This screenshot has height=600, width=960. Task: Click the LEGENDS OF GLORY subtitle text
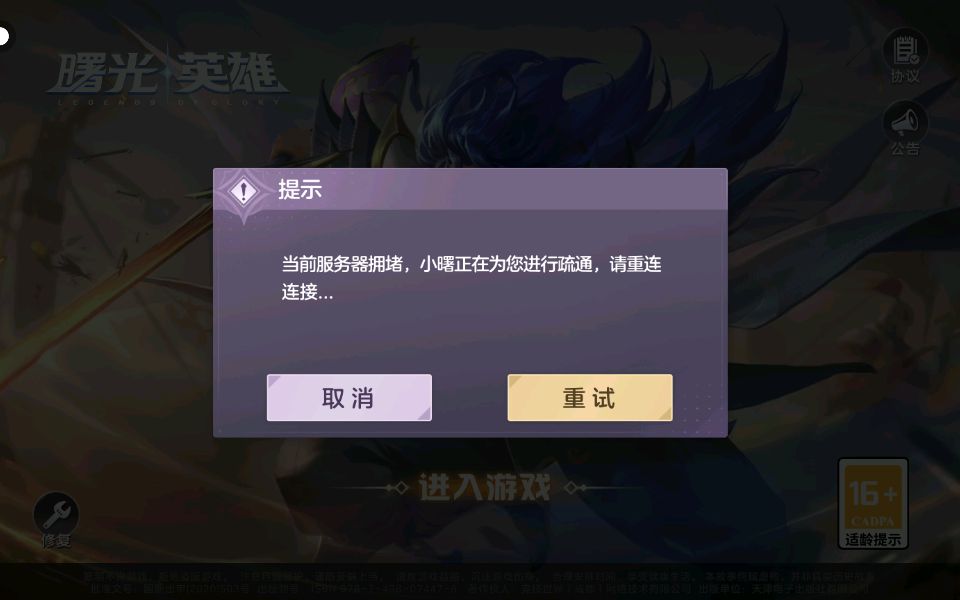click(170, 102)
